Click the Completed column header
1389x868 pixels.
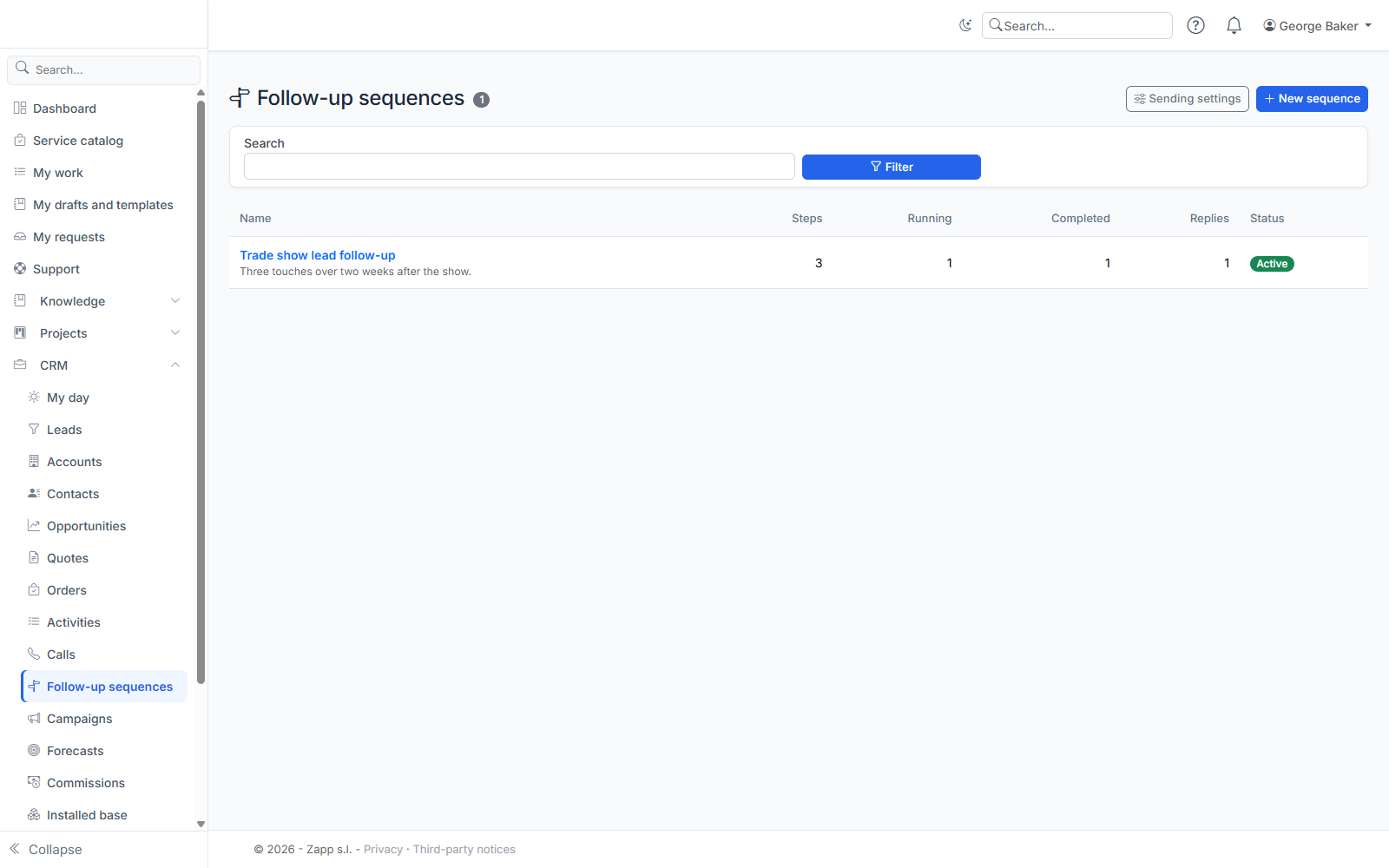click(x=1081, y=219)
